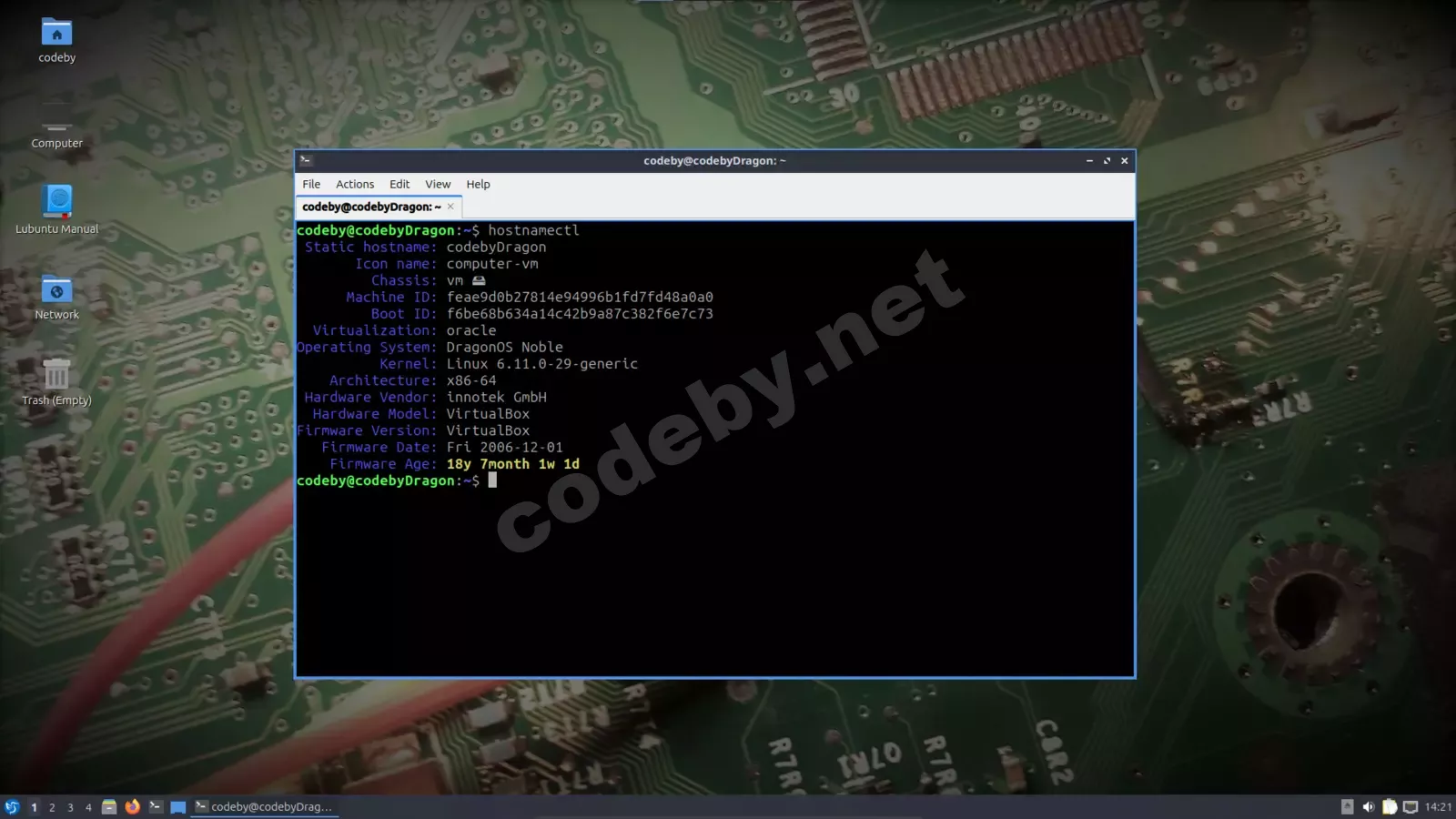Screen dimensions: 1456x819
Task: Click the terminal title bar text codeby@codebyDragon: ~
Action: pos(714,161)
